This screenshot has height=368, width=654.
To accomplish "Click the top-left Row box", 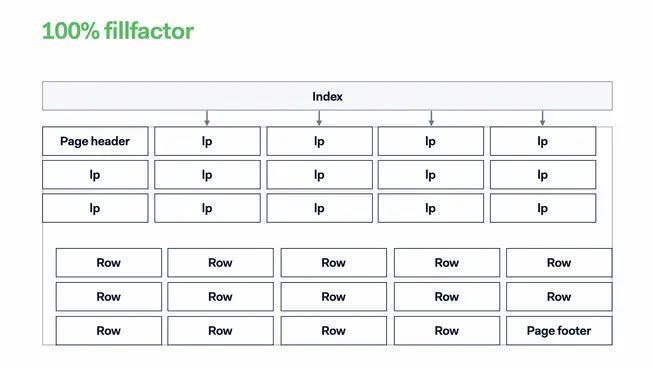I will tap(109, 262).
